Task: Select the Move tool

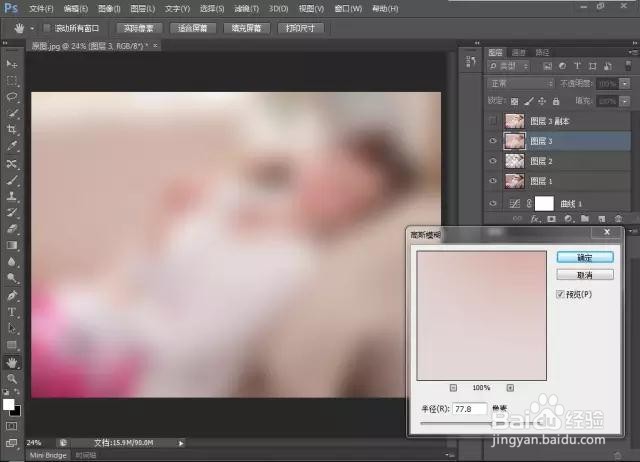Action: tap(12, 64)
